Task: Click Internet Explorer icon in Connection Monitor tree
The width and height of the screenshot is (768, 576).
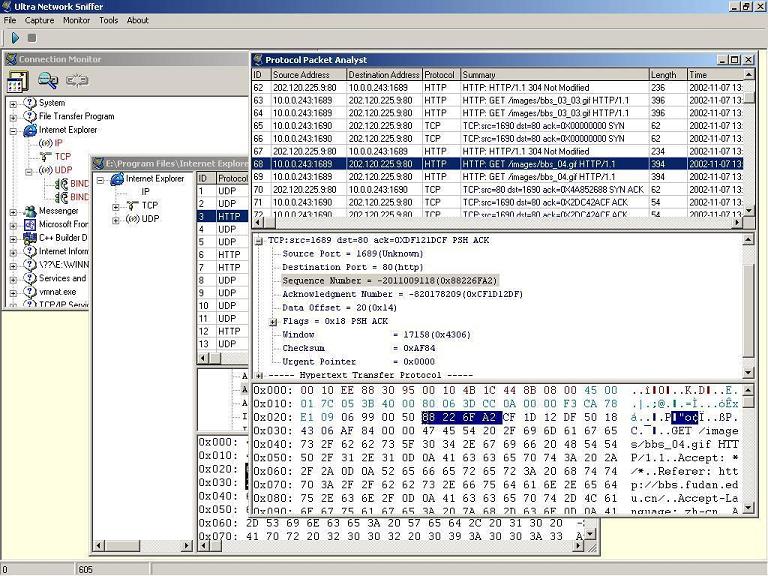Action: [x=30, y=130]
